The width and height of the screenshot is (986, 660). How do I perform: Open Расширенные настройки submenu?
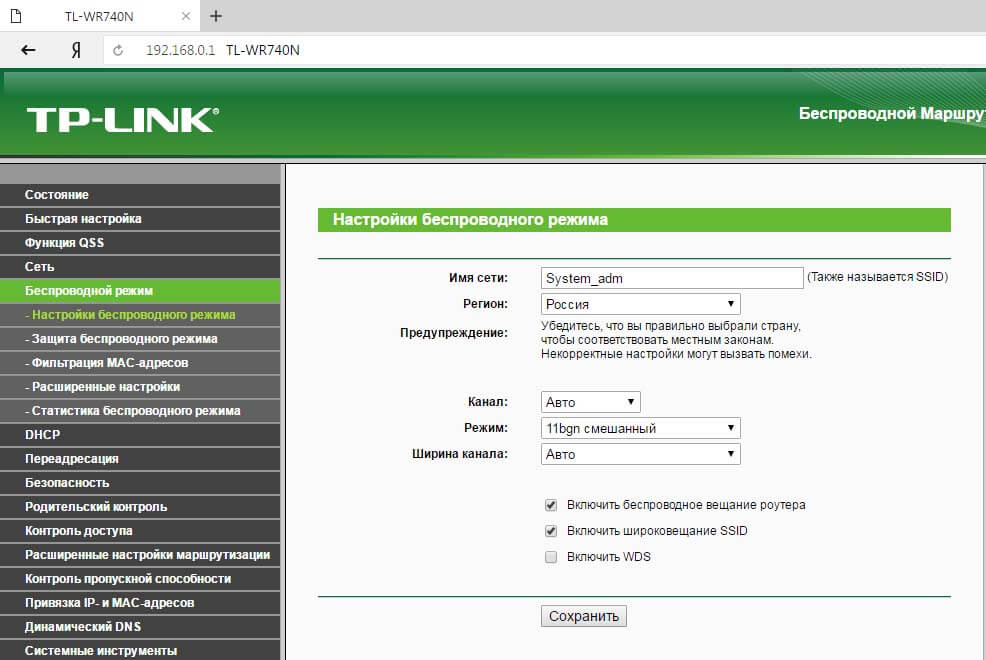click(140, 387)
